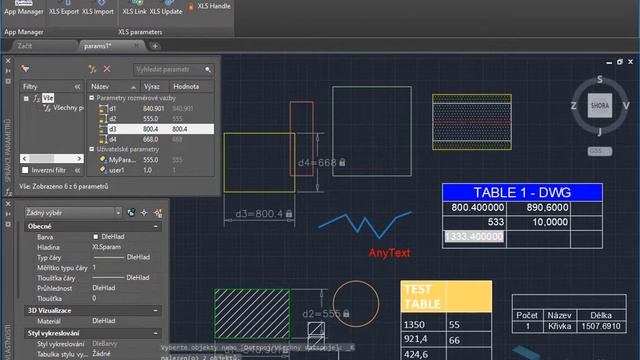Collapse the Styl vykreslování section

(156, 333)
